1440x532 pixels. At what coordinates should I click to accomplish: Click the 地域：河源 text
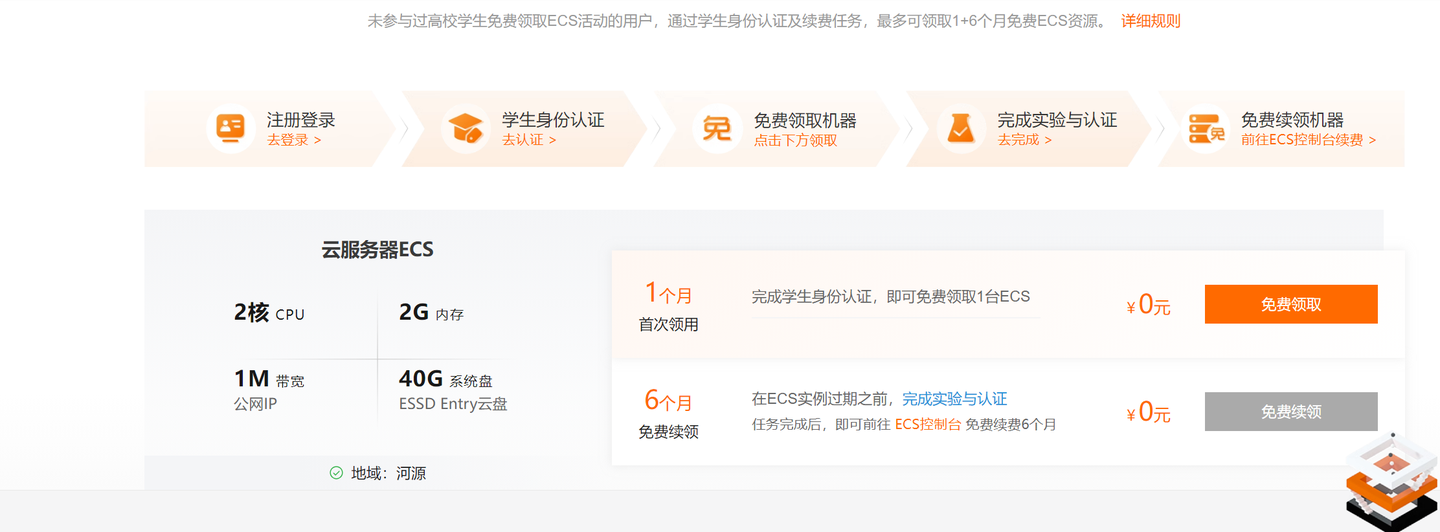(388, 473)
